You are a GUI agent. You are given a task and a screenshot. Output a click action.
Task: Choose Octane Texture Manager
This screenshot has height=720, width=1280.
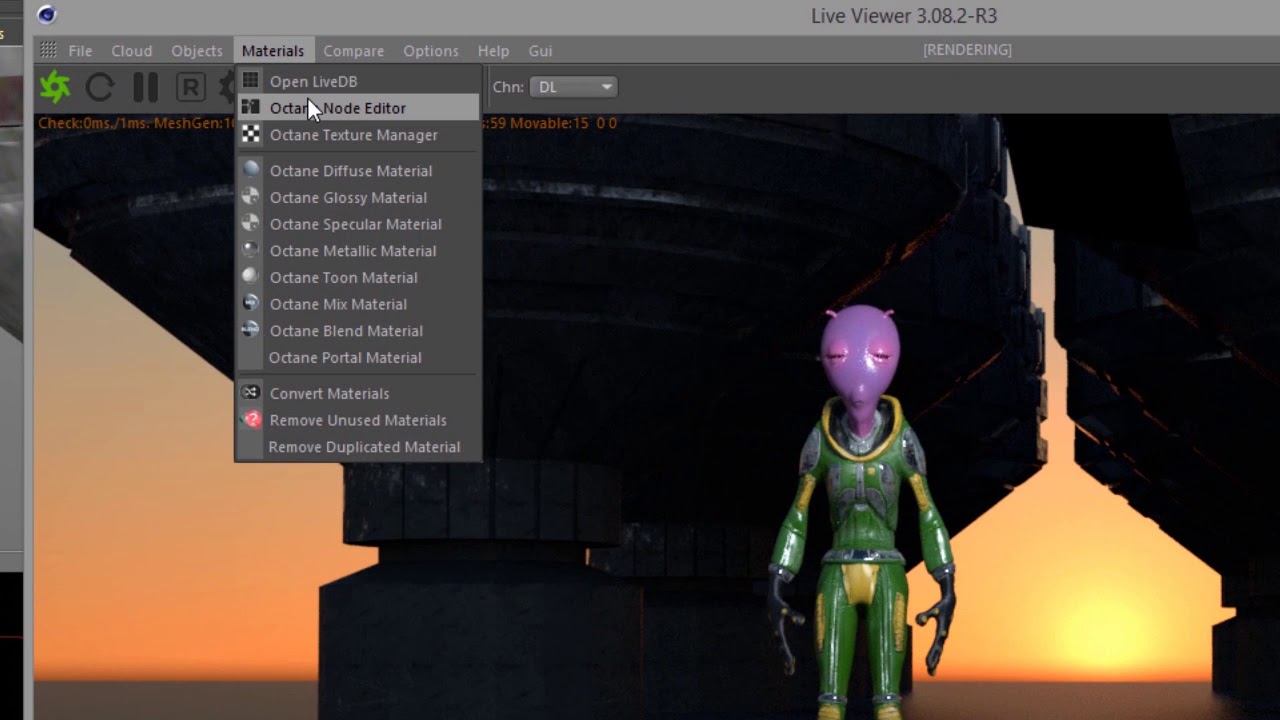[358, 135]
